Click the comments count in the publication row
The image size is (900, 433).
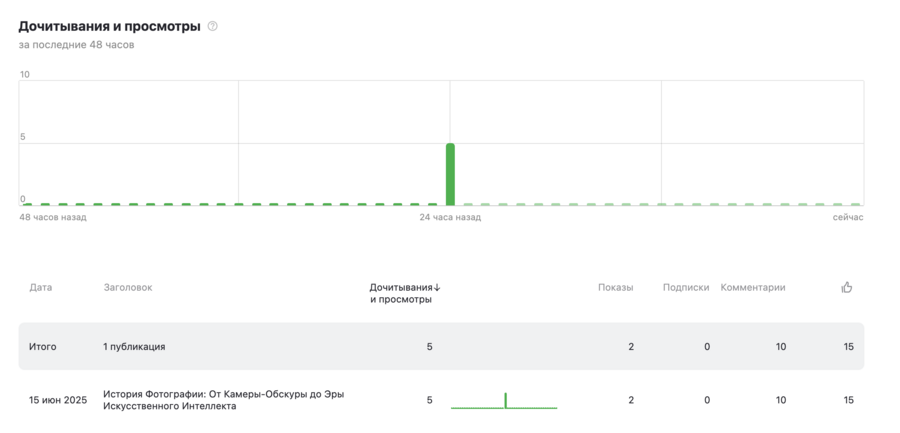click(x=780, y=400)
